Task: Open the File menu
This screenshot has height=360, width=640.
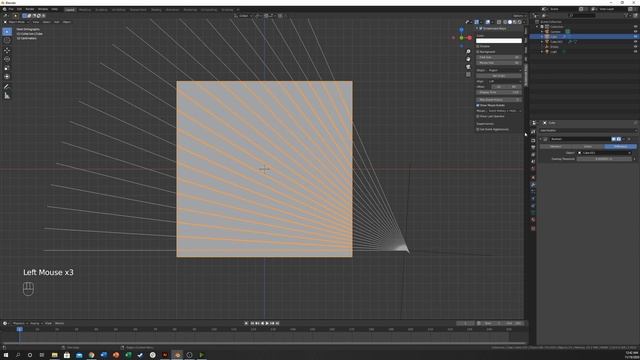Action: click(x=11, y=9)
